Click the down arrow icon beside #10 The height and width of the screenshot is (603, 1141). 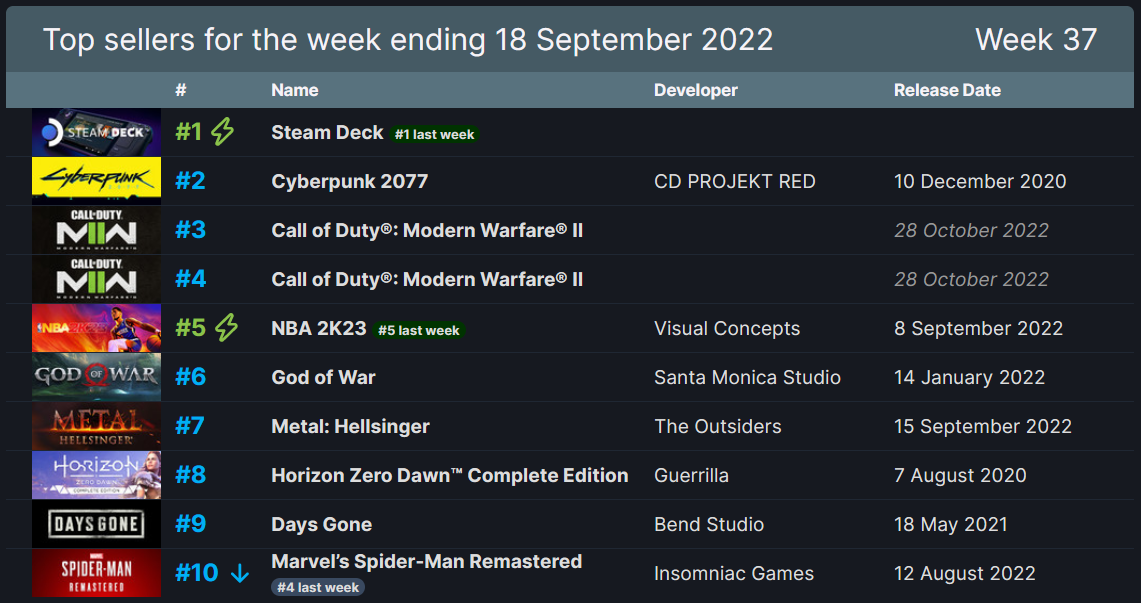click(239, 574)
